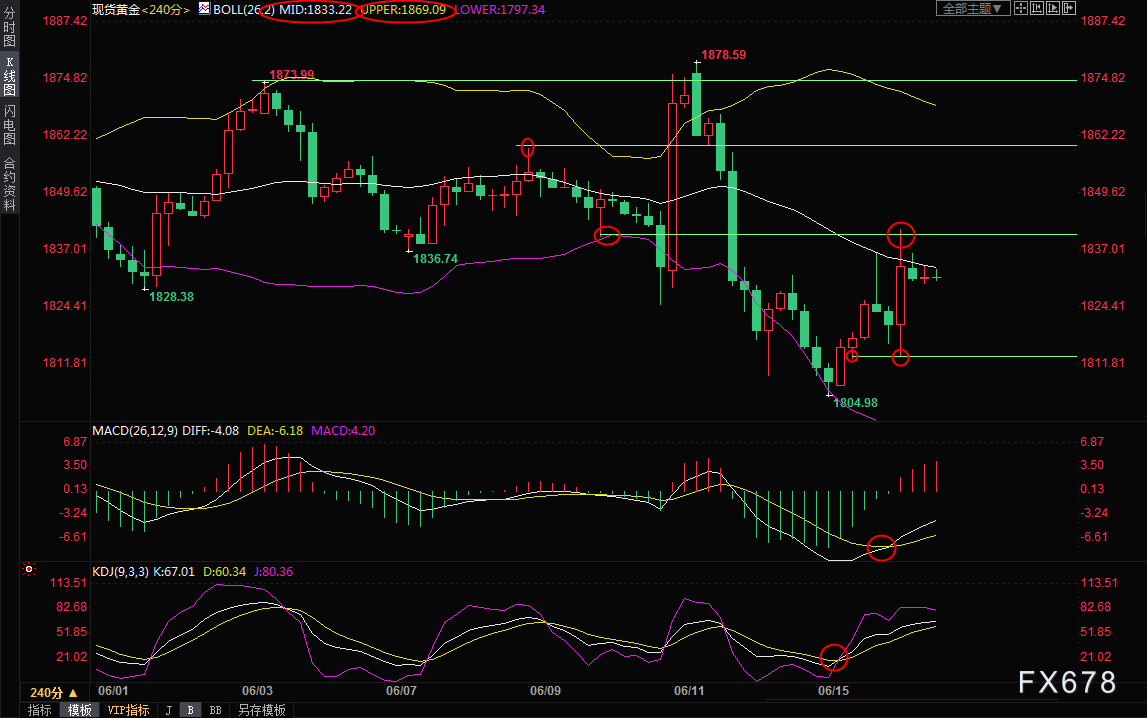Image resolution: width=1147 pixels, height=718 pixels.
Task: Open the <240分> timeframe selector in the chart title
Action: pyautogui.click(x=165, y=9)
